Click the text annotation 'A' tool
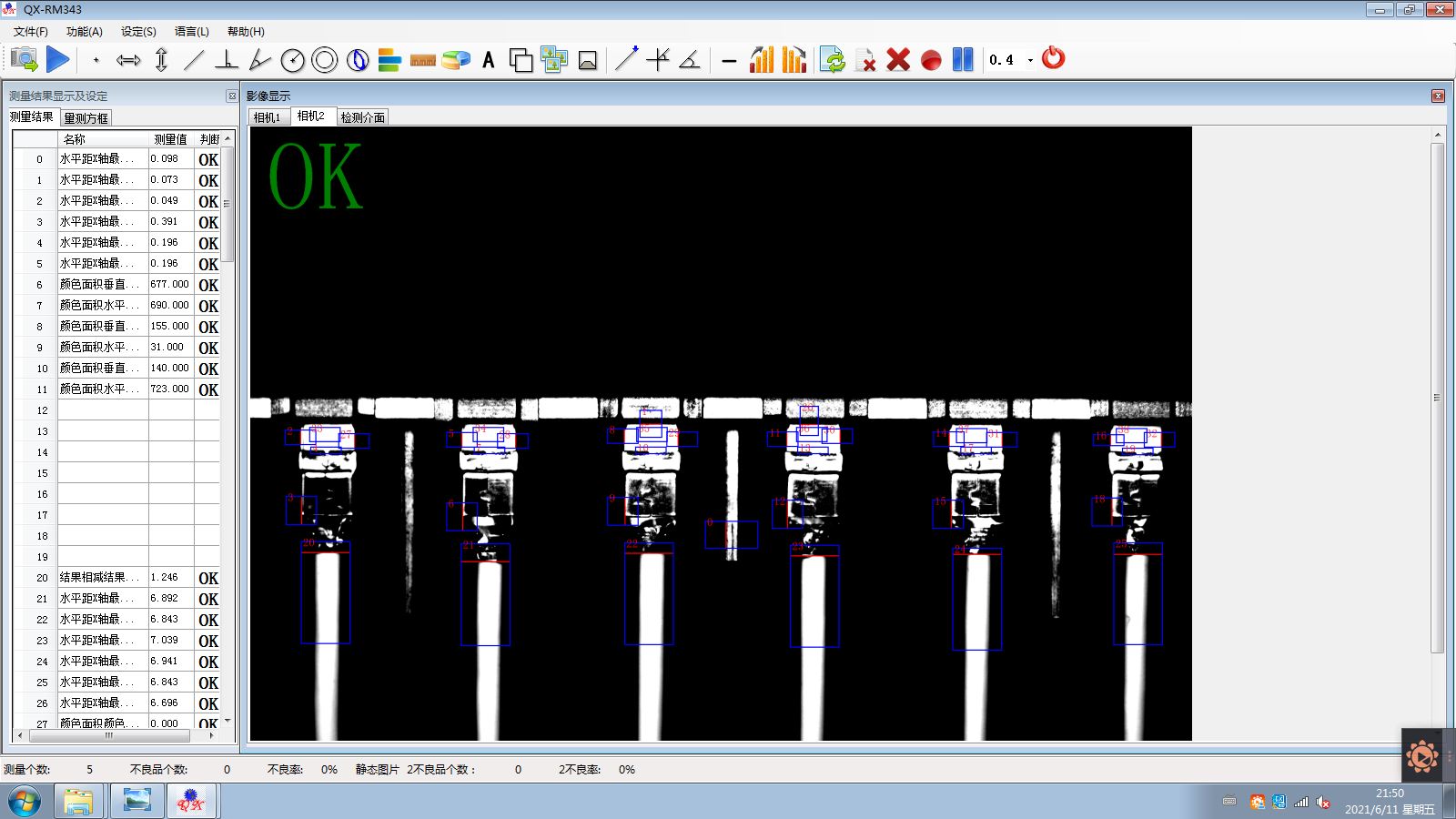Screen dimensions: 1456x819 pyautogui.click(x=489, y=60)
